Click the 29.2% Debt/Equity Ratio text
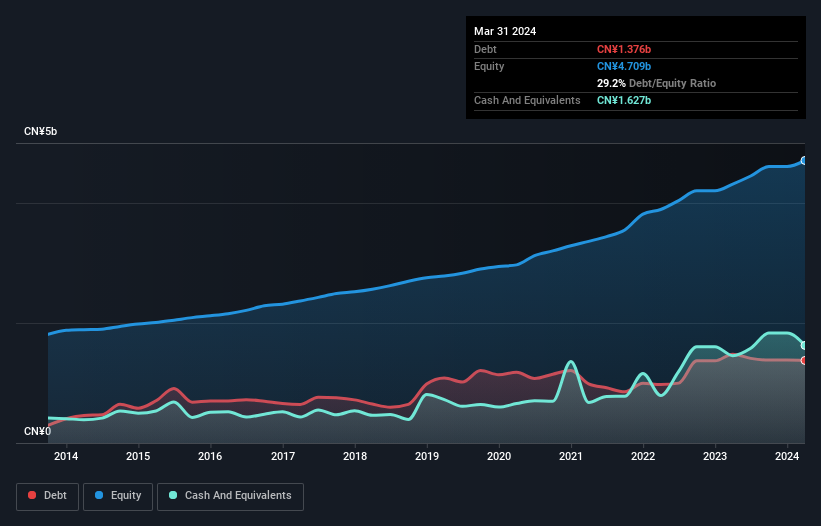This screenshot has height=526, width=821. coord(656,83)
